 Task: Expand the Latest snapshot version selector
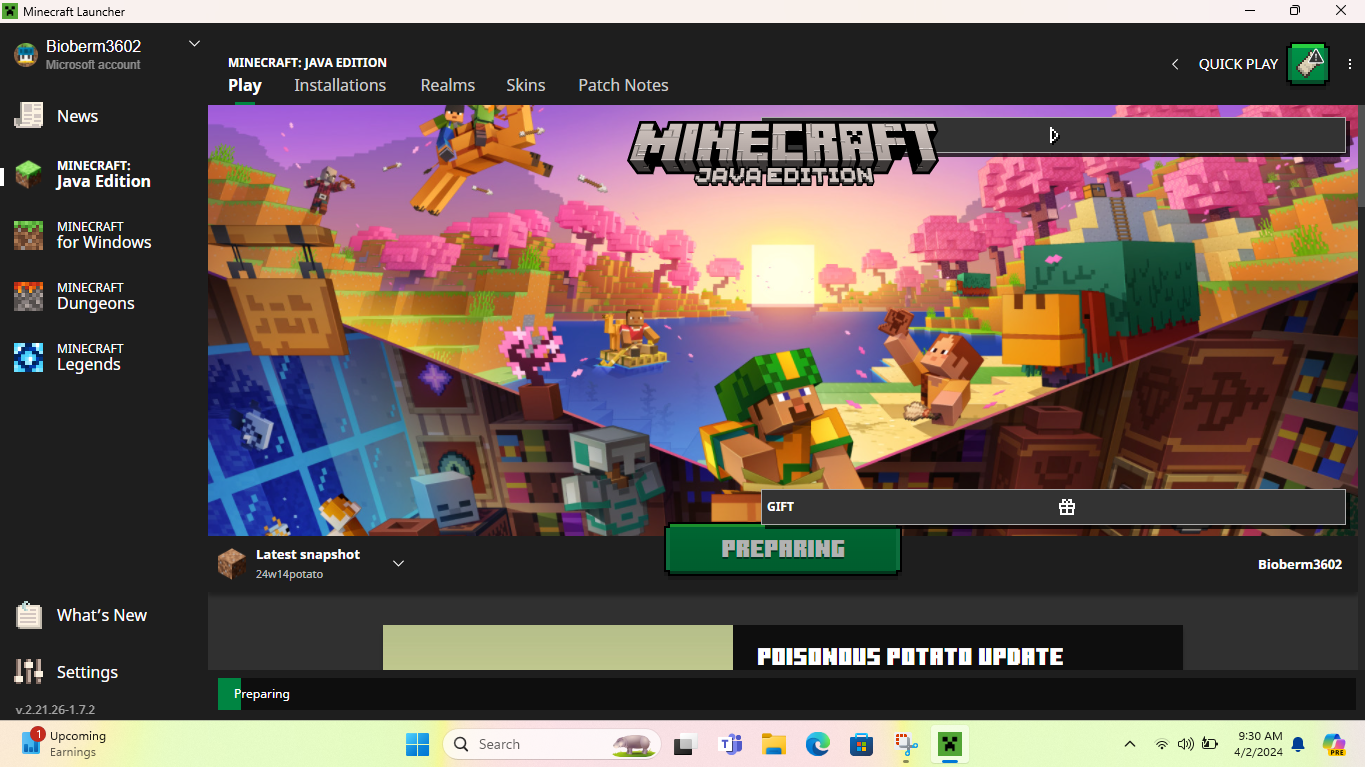coord(398,564)
